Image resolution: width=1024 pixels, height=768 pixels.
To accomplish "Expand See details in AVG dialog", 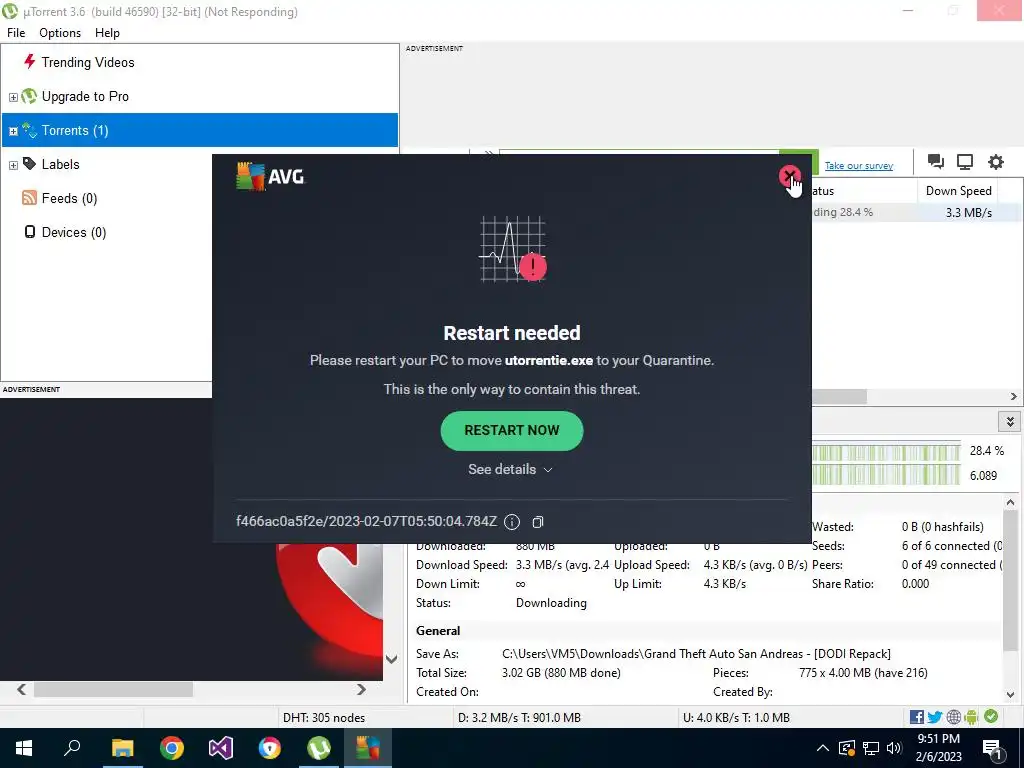I will point(511,470).
